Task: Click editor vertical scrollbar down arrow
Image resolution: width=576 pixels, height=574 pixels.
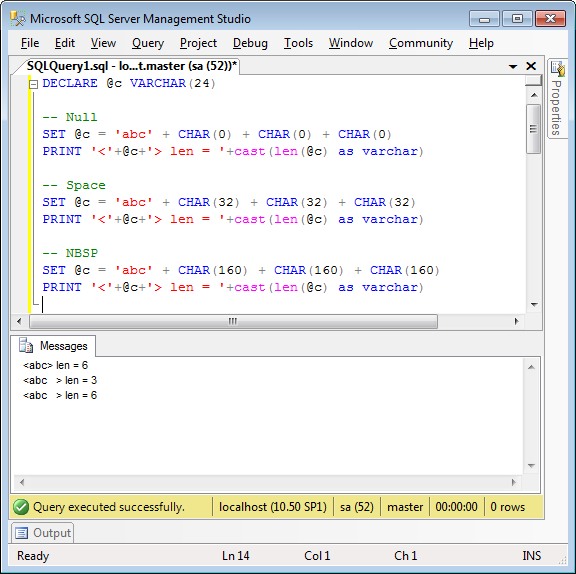Action: [534, 304]
